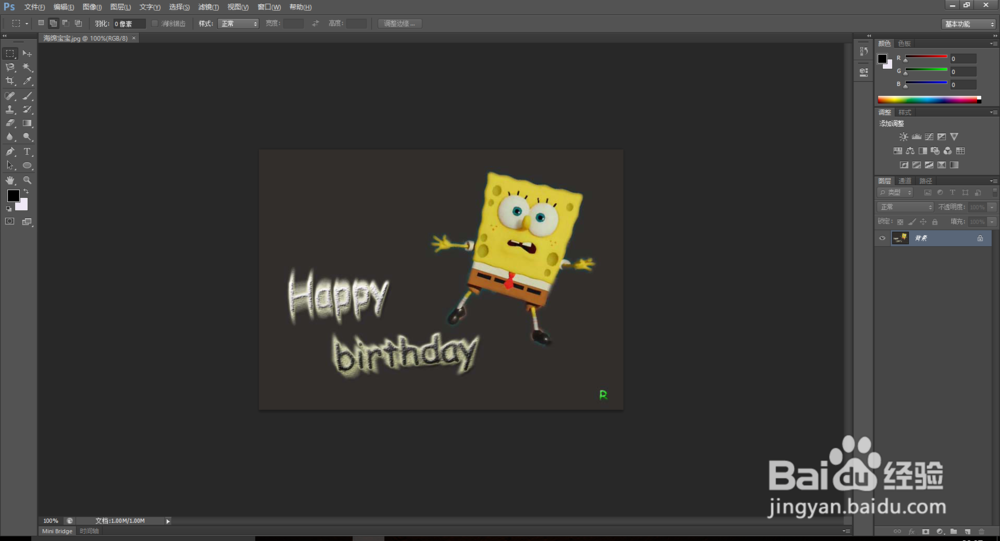Add Color Balance adjustment

coord(910,151)
